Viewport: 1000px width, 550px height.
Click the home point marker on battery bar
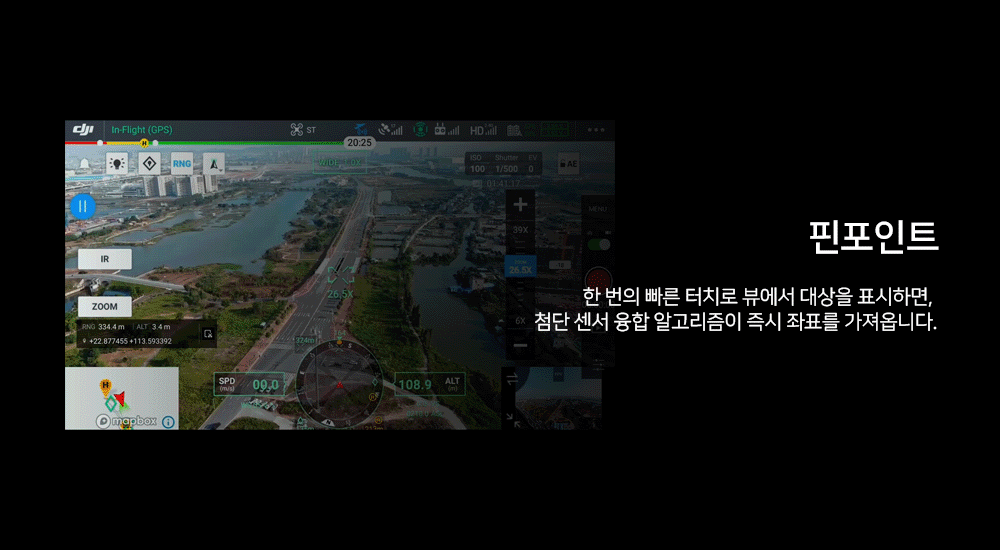tap(144, 143)
